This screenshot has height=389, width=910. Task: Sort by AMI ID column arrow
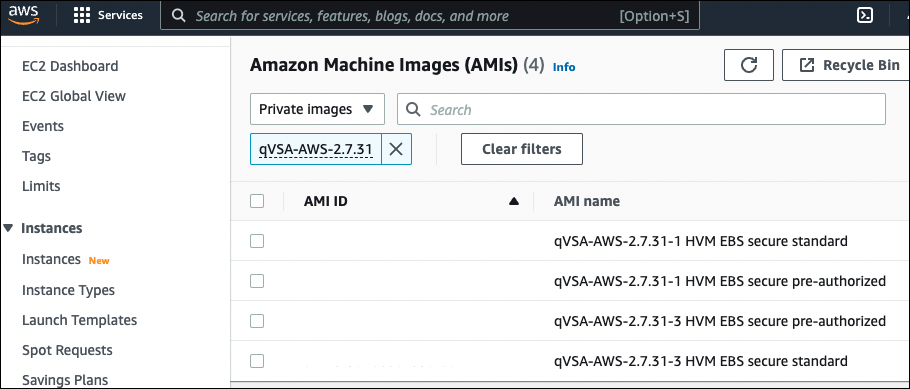click(x=513, y=201)
